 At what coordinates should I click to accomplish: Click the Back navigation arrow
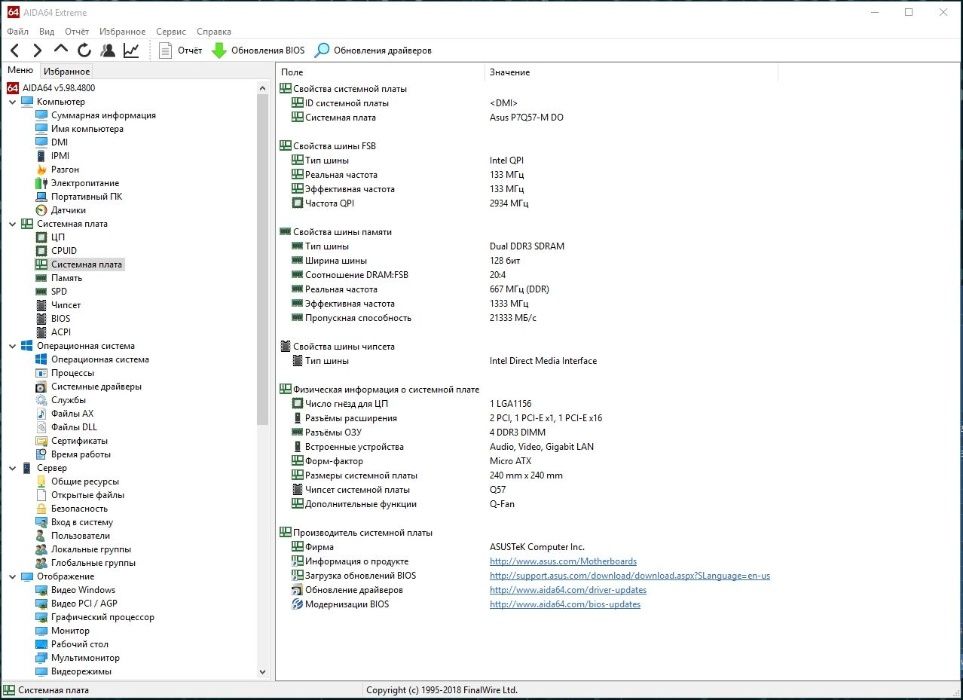point(15,50)
